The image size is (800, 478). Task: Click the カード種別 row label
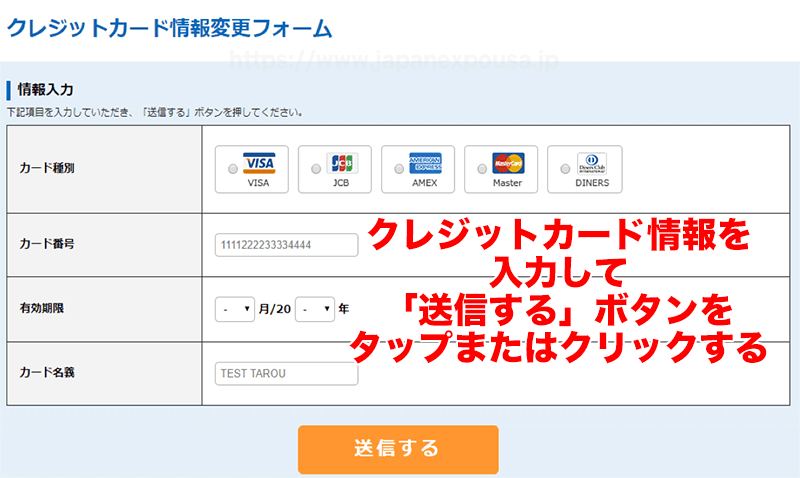point(47,168)
